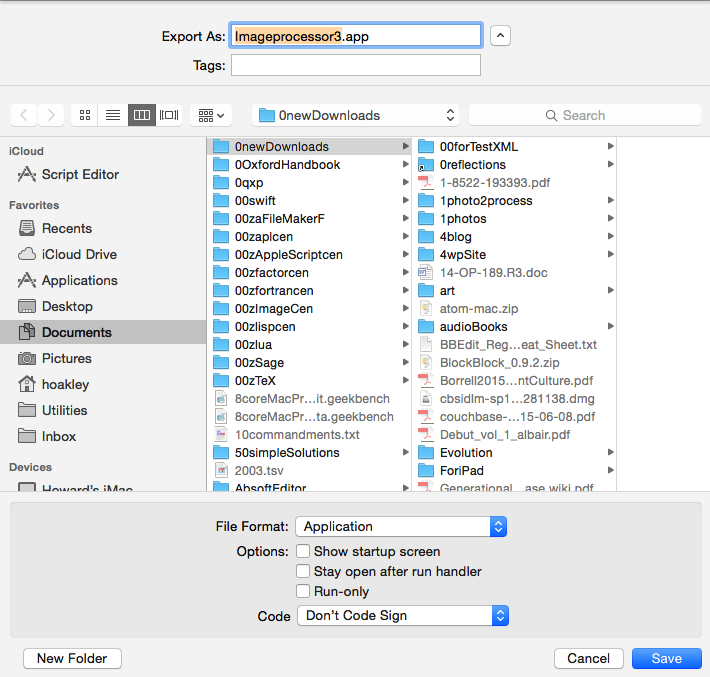
Task: Open the Code signing dropdown
Action: pyautogui.click(x=403, y=615)
